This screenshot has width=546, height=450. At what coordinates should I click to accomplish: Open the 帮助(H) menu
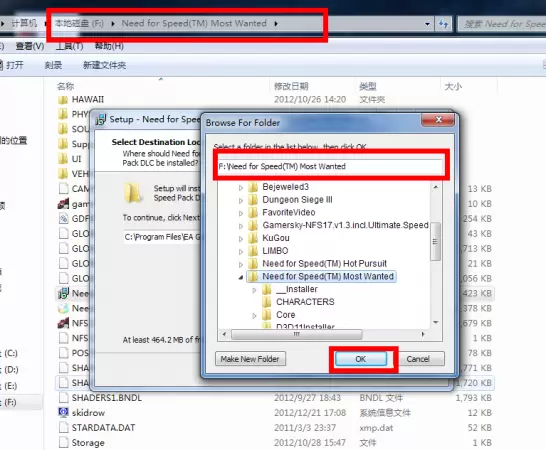pos(109,46)
